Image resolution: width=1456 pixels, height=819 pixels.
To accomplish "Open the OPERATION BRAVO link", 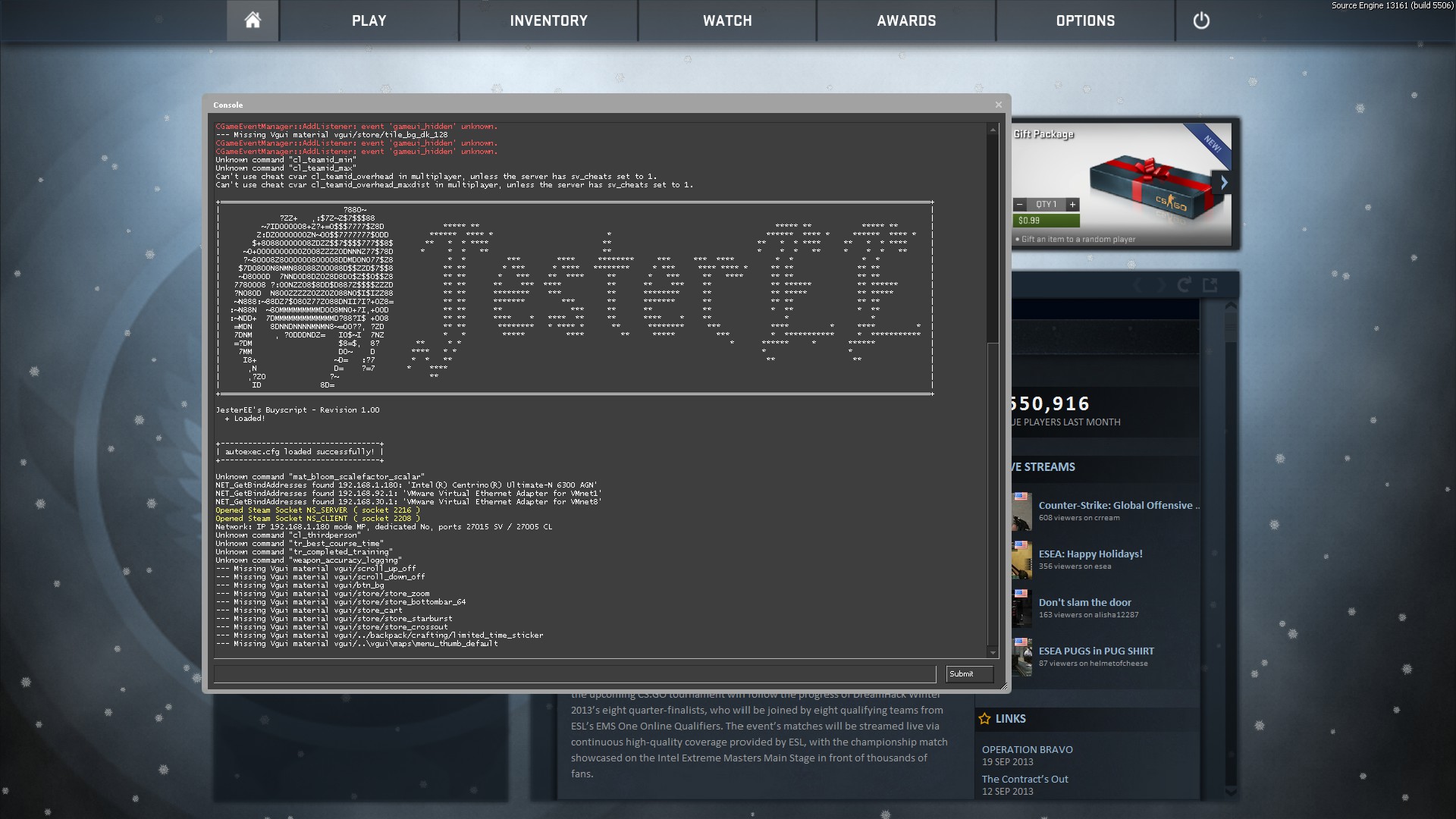I will pyautogui.click(x=1027, y=749).
